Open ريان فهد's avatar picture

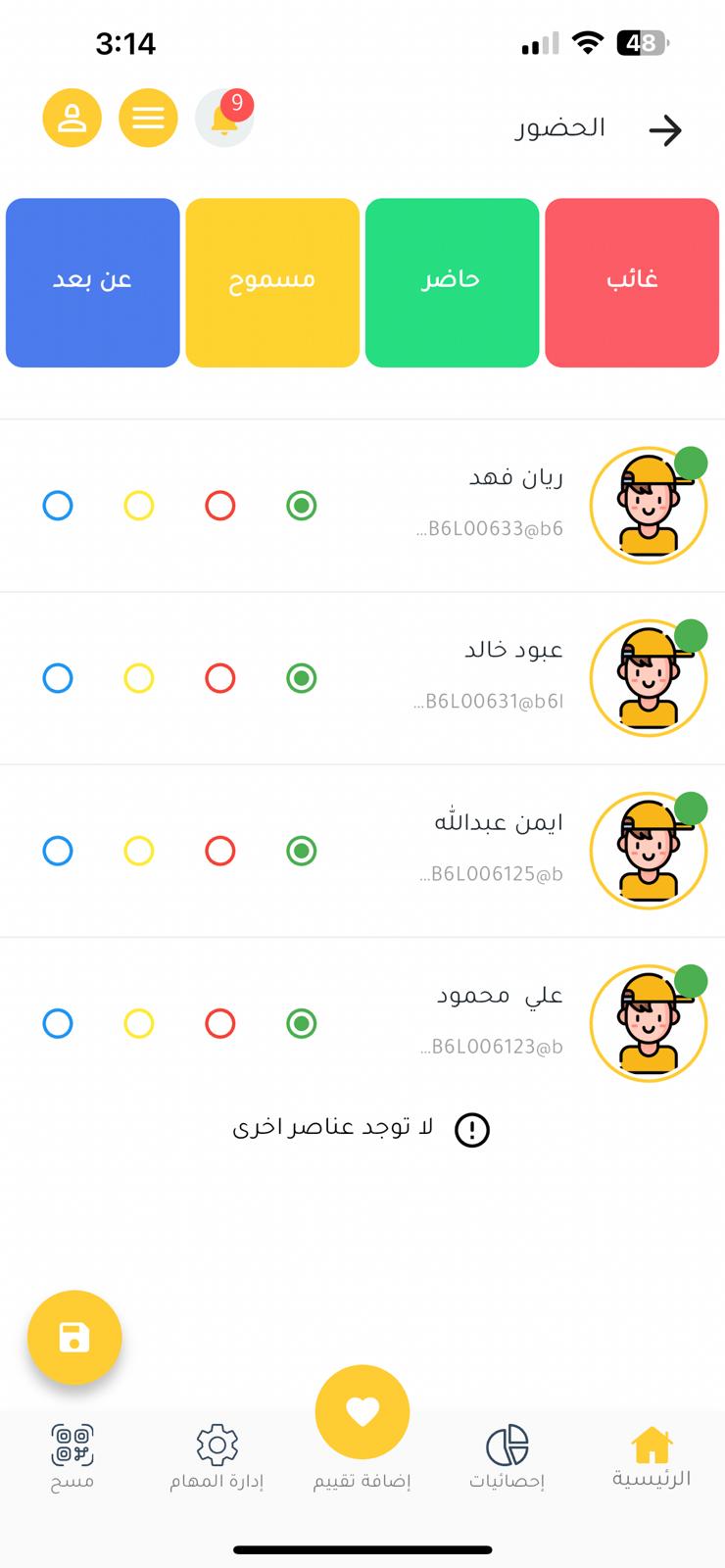(x=648, y=506)
